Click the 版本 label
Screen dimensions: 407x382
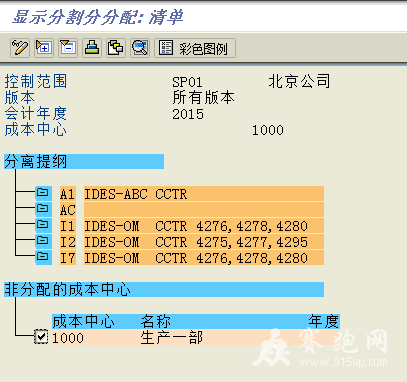pyautogui.click(x=20, y=97)
